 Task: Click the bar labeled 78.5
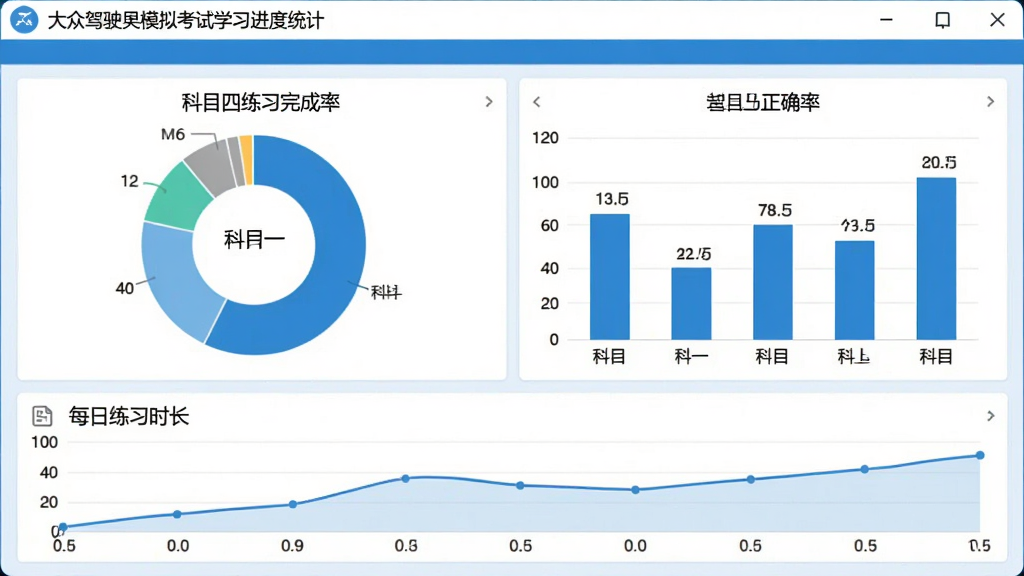point(773,282)
